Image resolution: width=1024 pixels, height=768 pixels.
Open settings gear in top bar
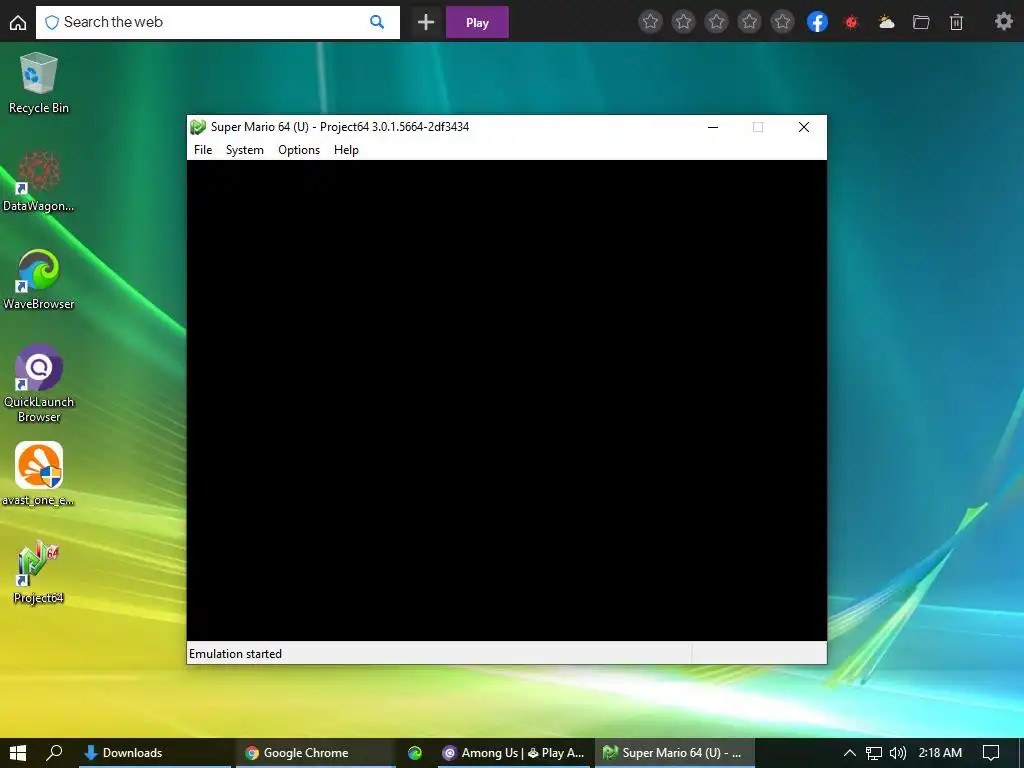tap(1003, 22)
